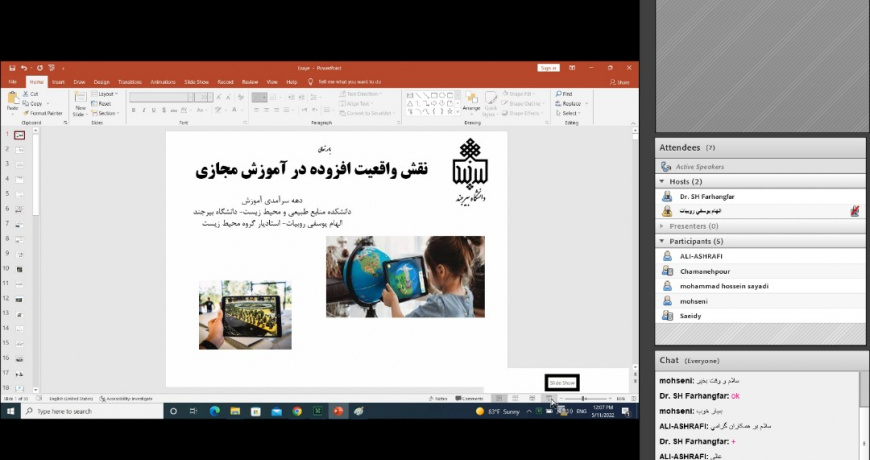Viewport: 870px width, 460px height.
Task: Open Google Chrome from the taskbar
Action: tap(297, 411)
